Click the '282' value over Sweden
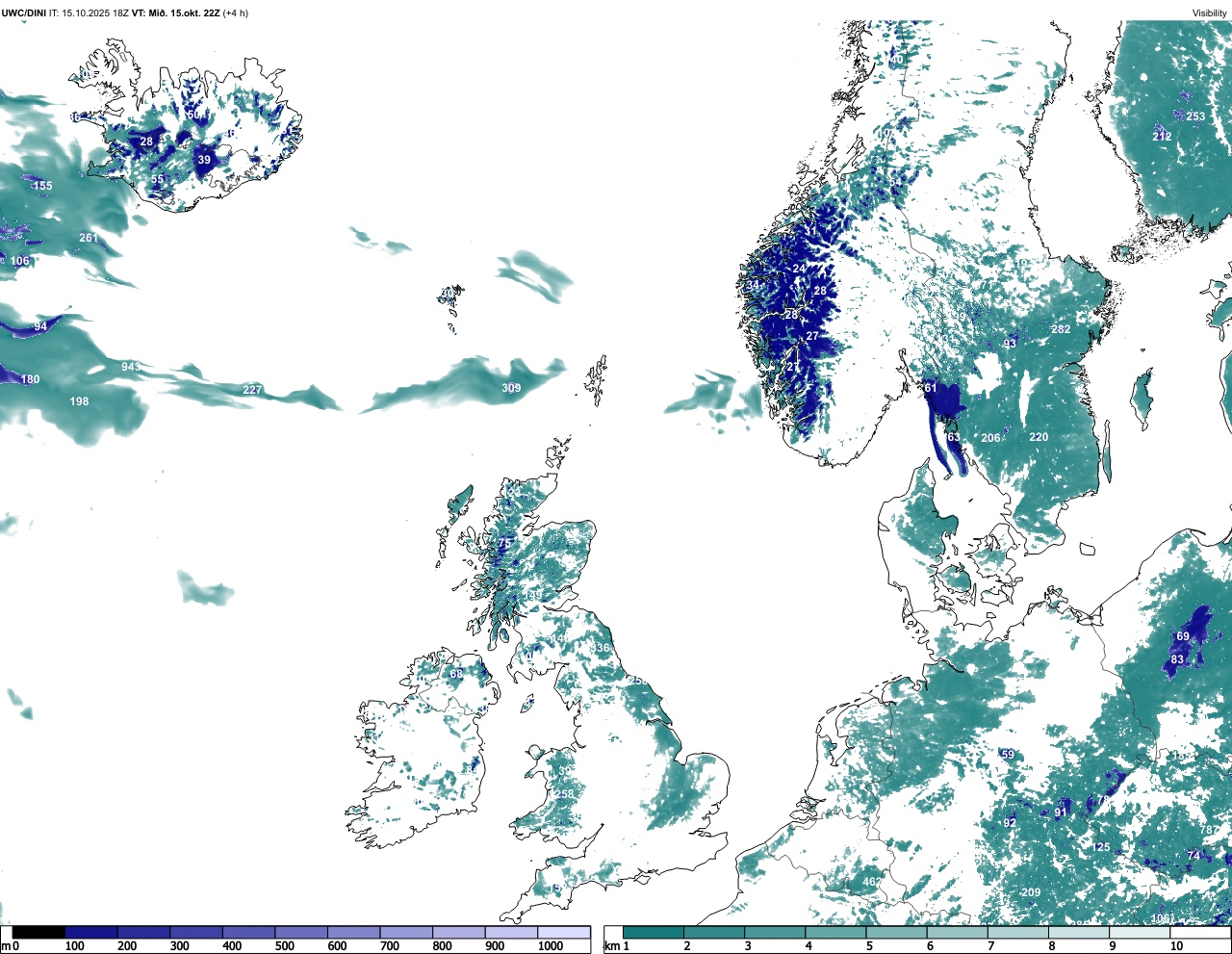Image resolution: width=1232 pixels, height=954 pixels. [x=1061, y=329]
